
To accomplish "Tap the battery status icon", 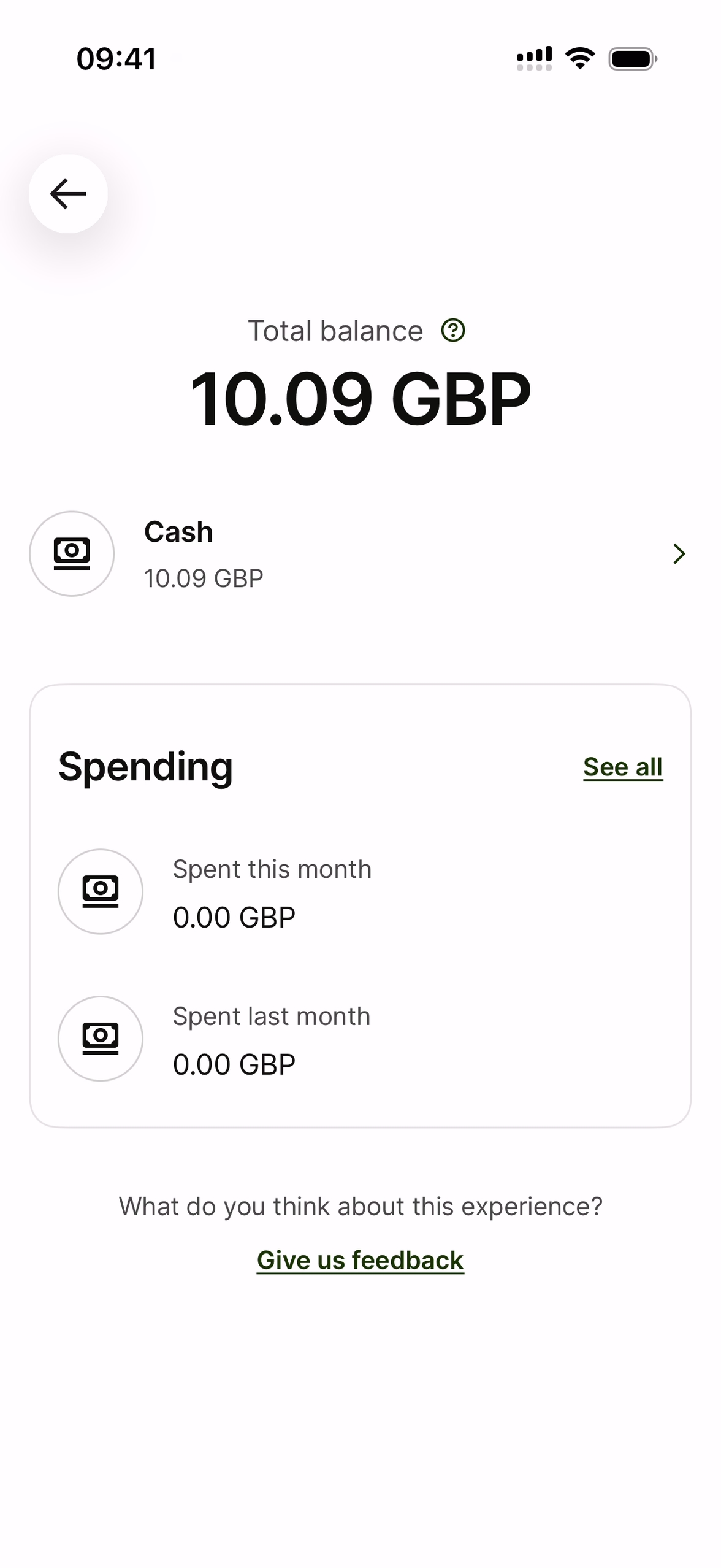I will point(632,59).
